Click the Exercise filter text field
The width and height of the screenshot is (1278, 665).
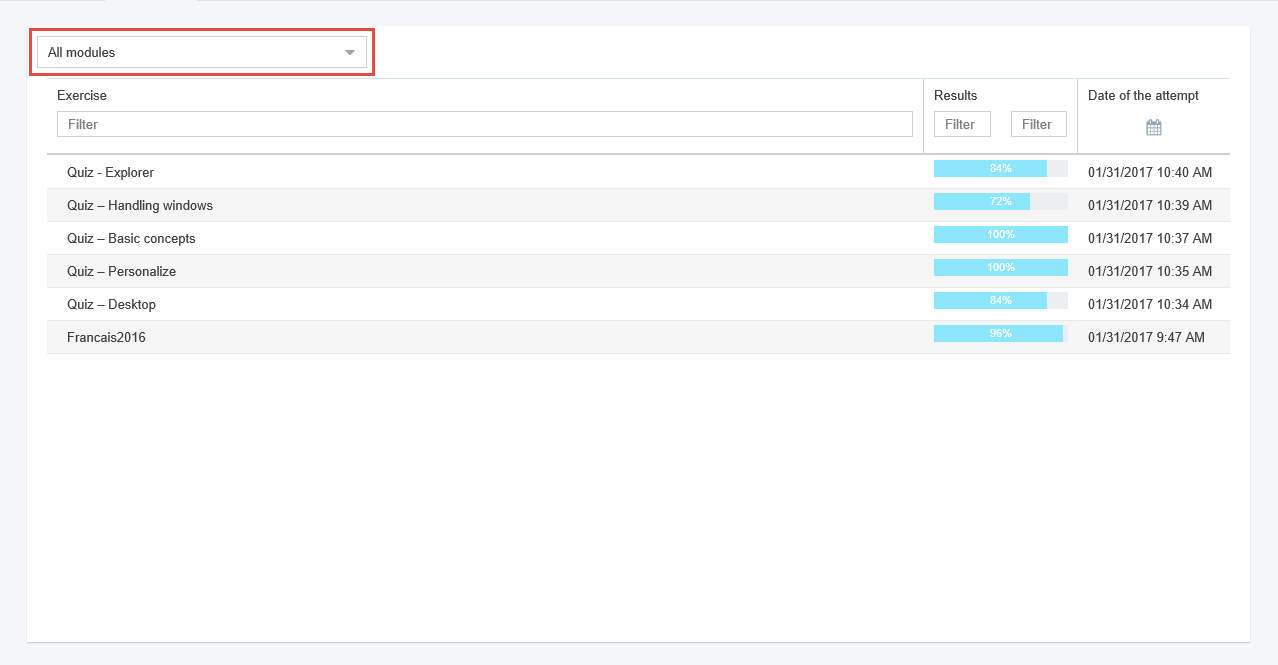484,124
